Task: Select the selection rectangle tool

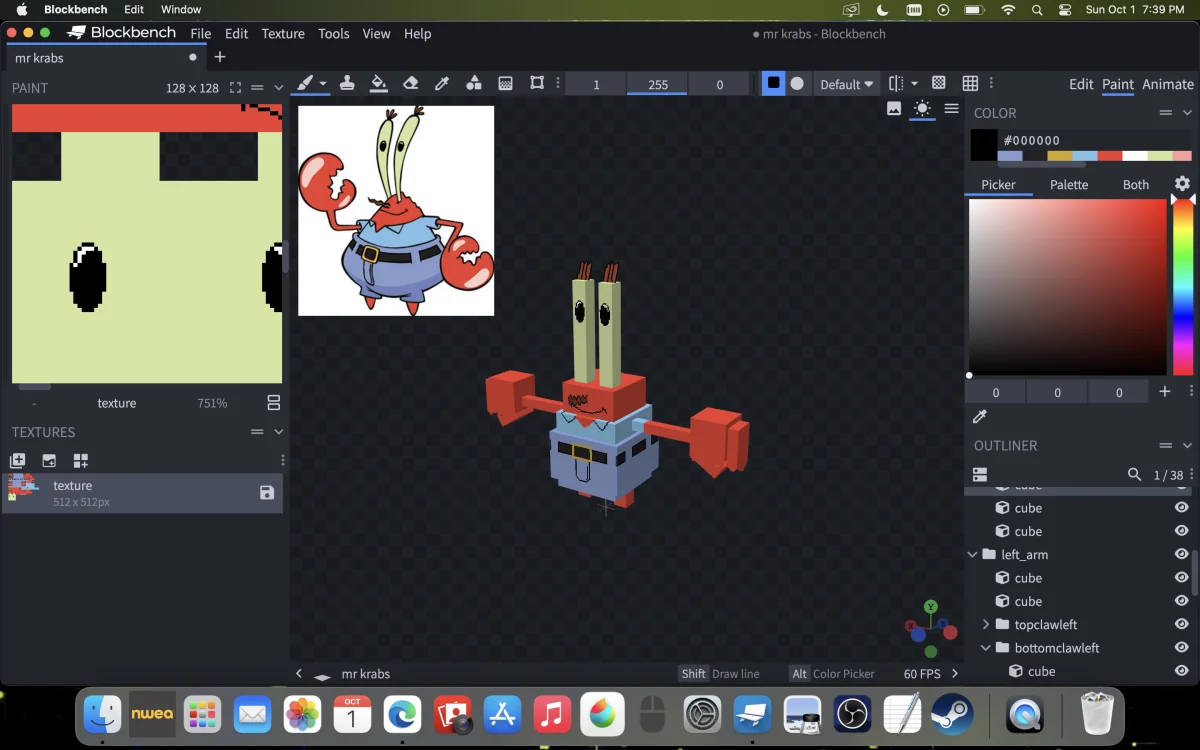Action: click(x=537, y=83)
